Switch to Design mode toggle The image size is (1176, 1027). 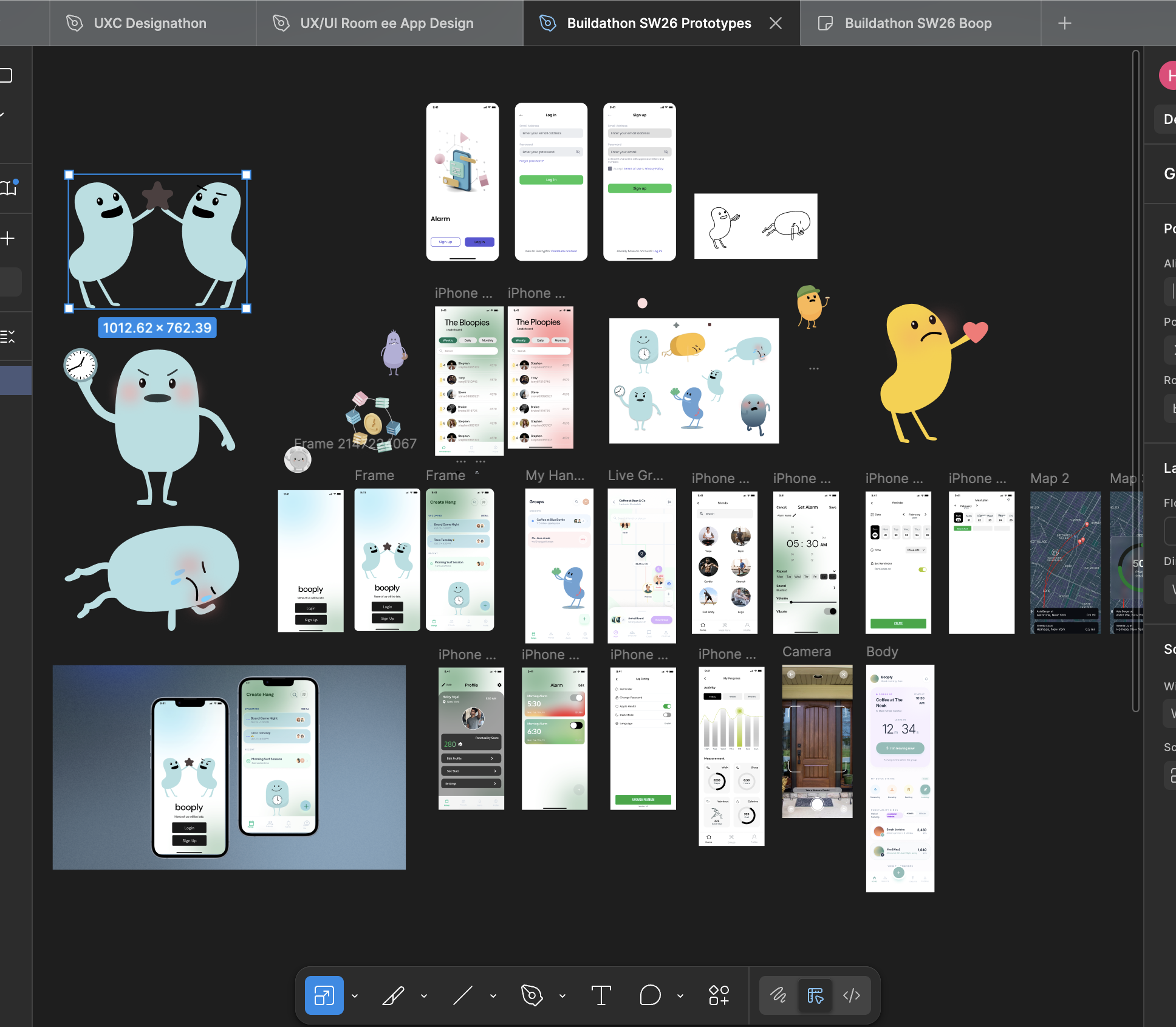click(815, 995)
